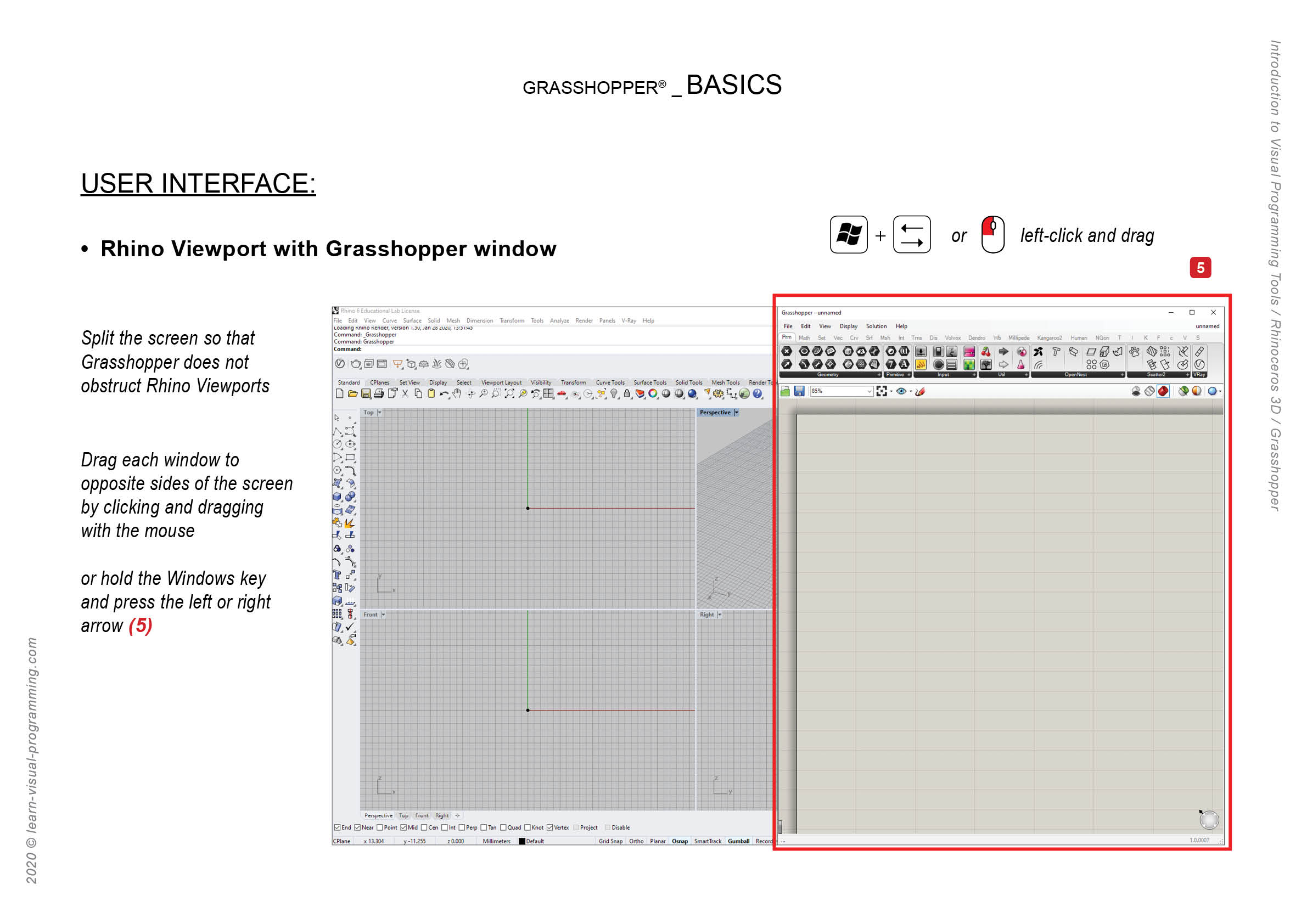Switch to the Math tab in Grasshopper
Viewport: 1307px width, 924px height.
(x=805, y=337)
